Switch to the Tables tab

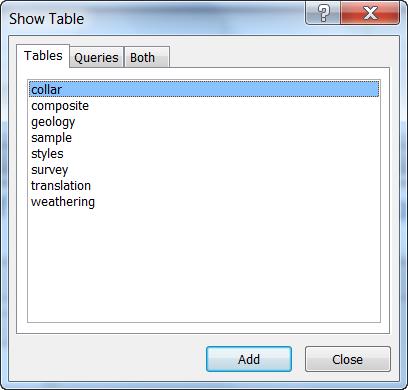tap(43, 56)
